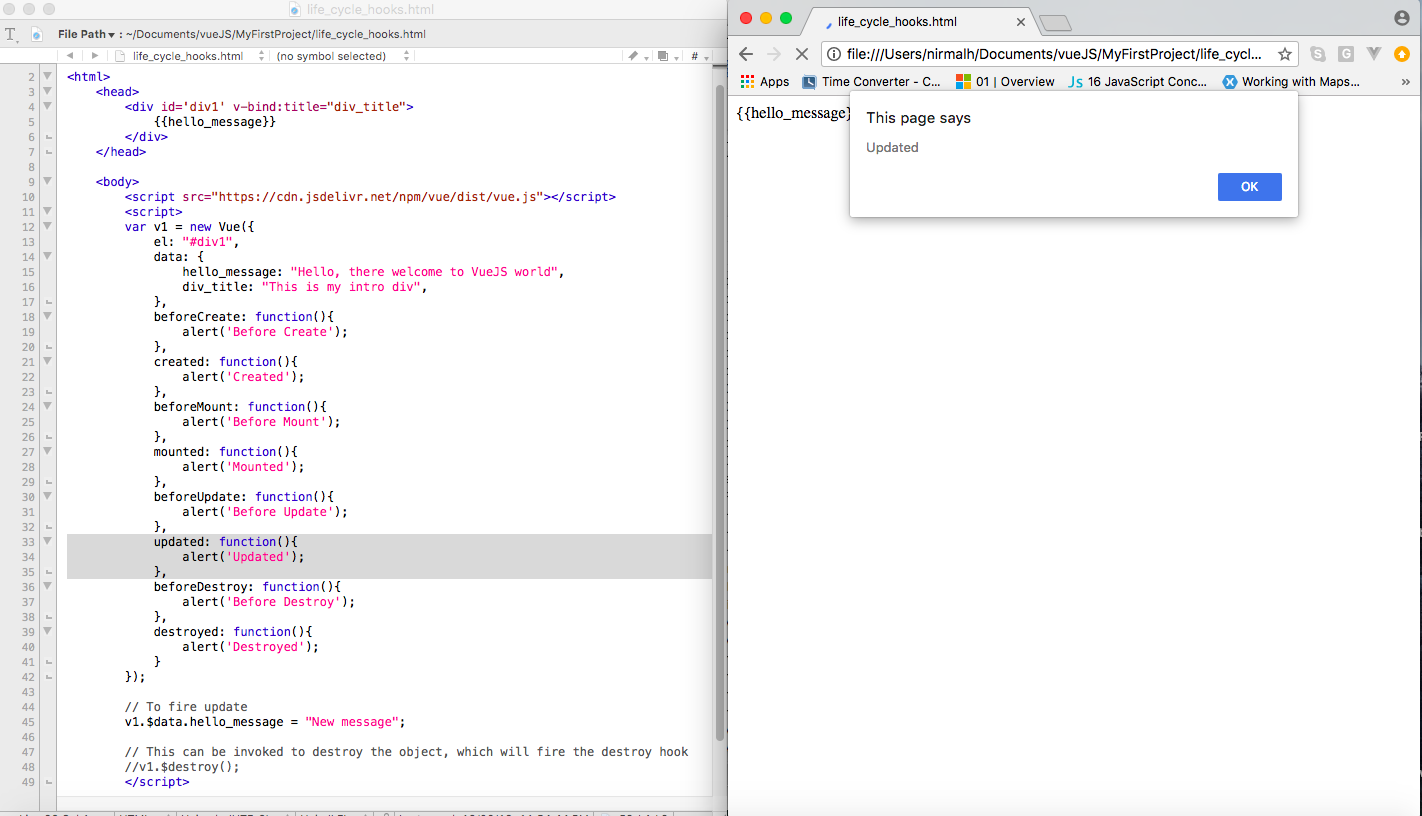The image size is (1422, 816).
Task: Close the life_cycle_hooks.html Chrome tab
Action: 1021,21
